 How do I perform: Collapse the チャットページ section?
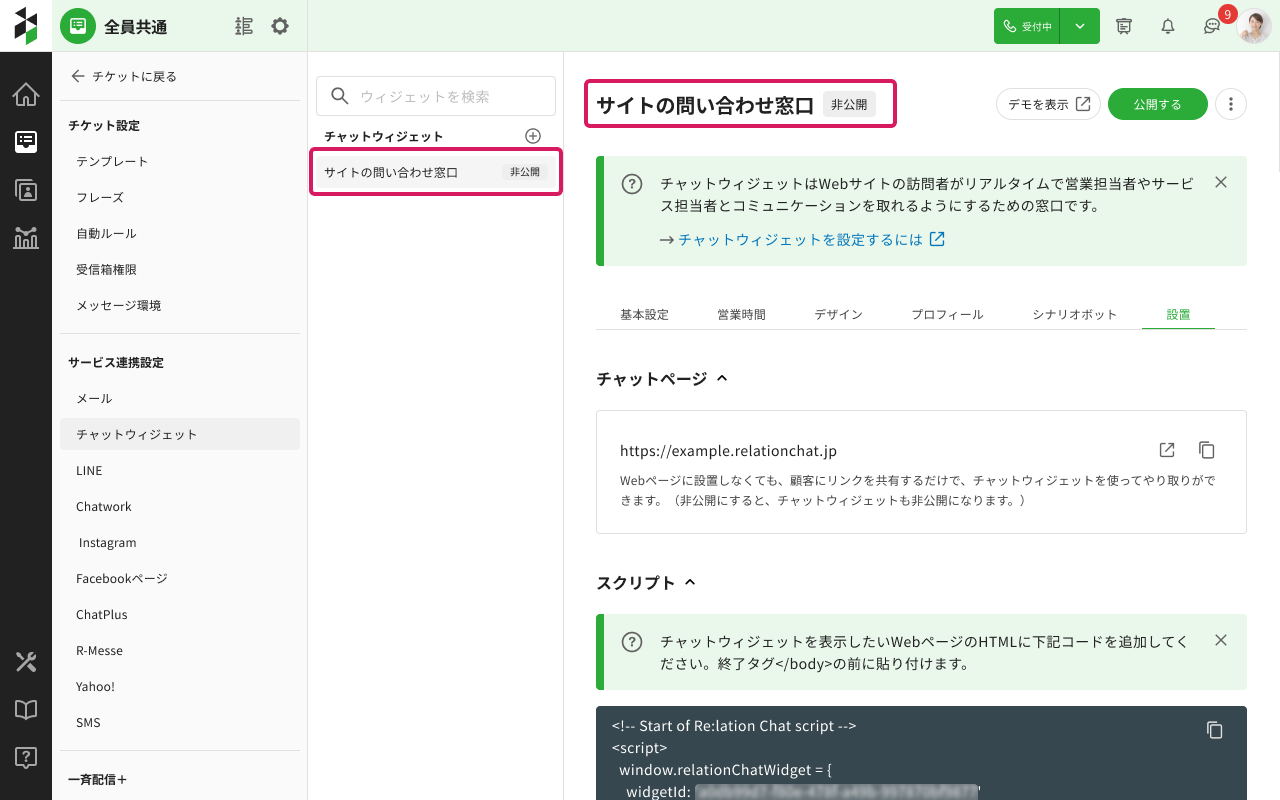722,379
